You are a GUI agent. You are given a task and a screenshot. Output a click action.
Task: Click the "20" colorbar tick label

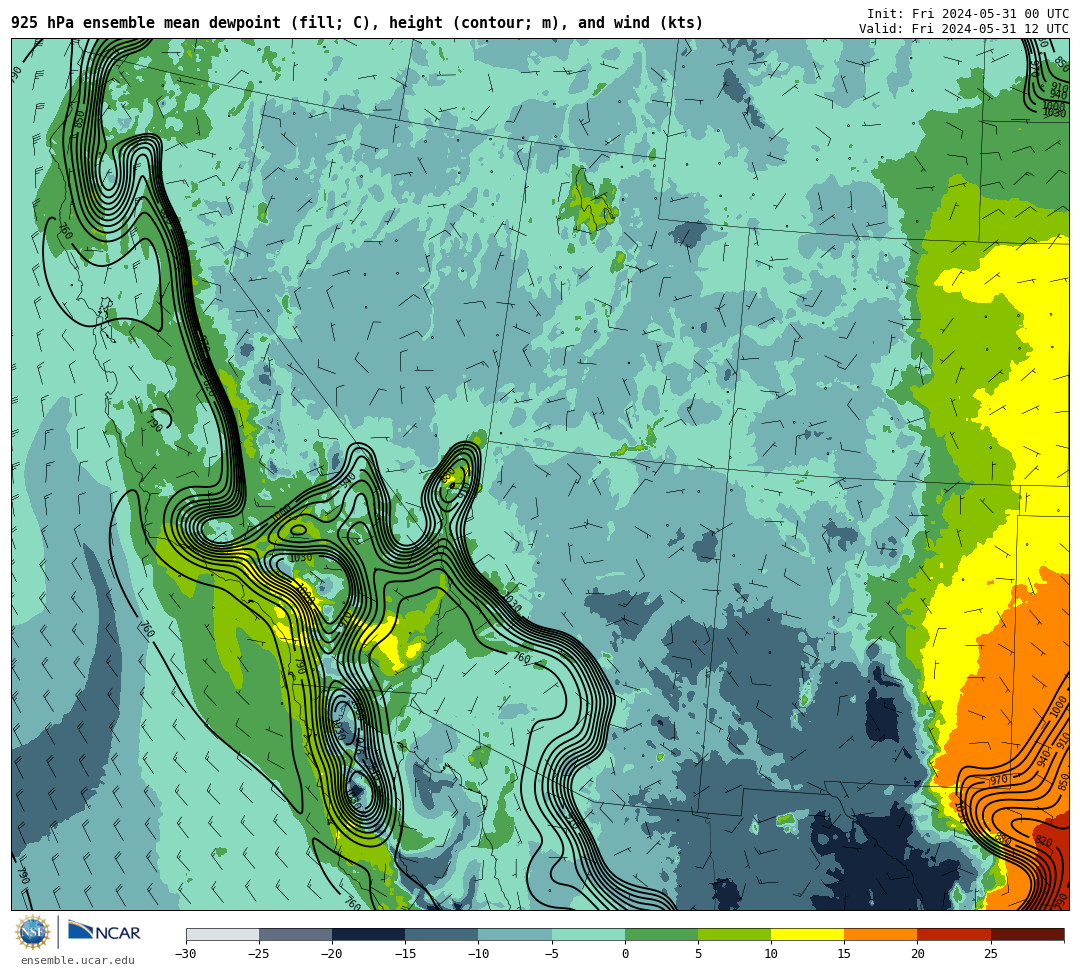click(x=917, y=954)
